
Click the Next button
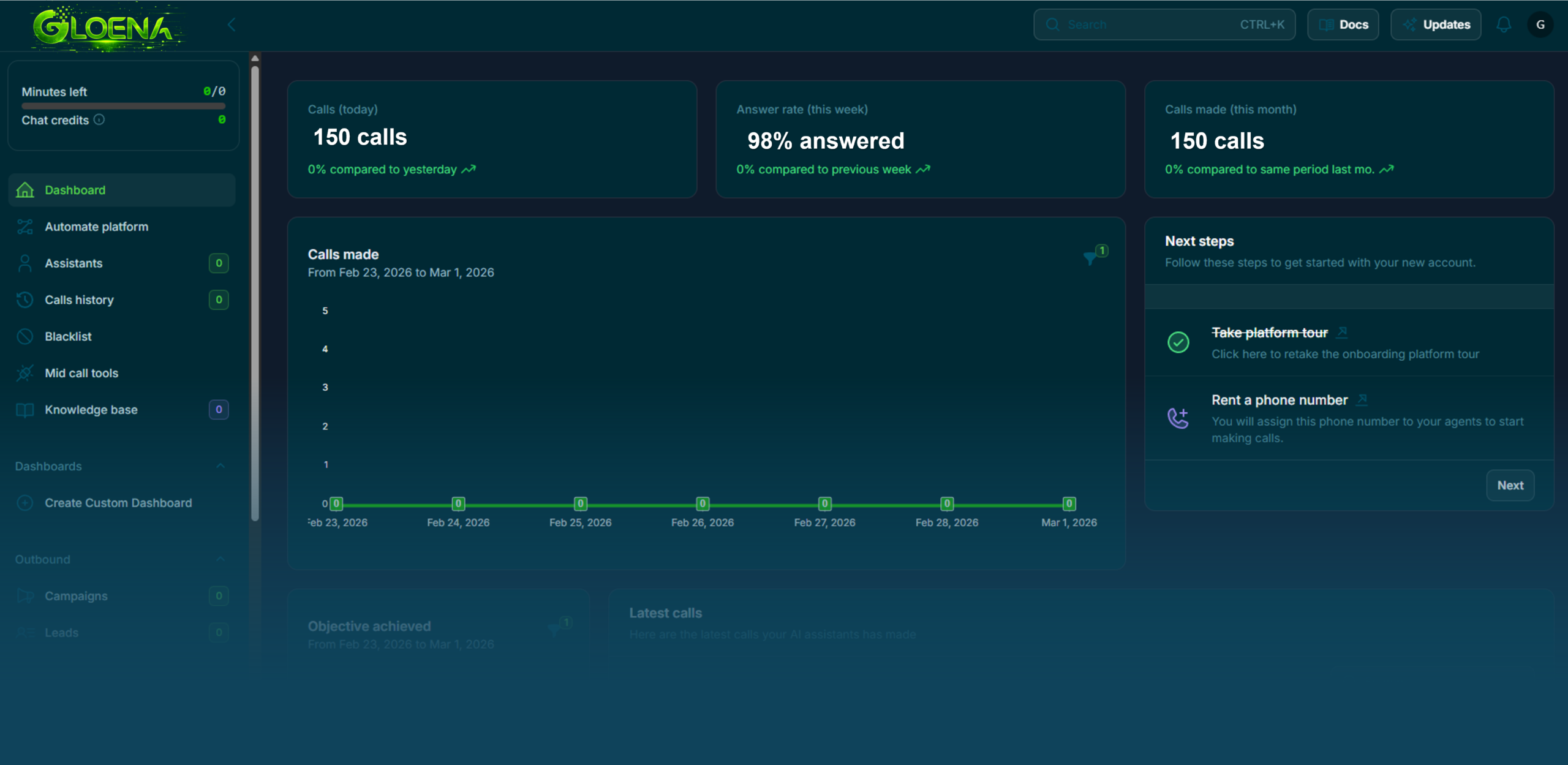pos(1510,485)
